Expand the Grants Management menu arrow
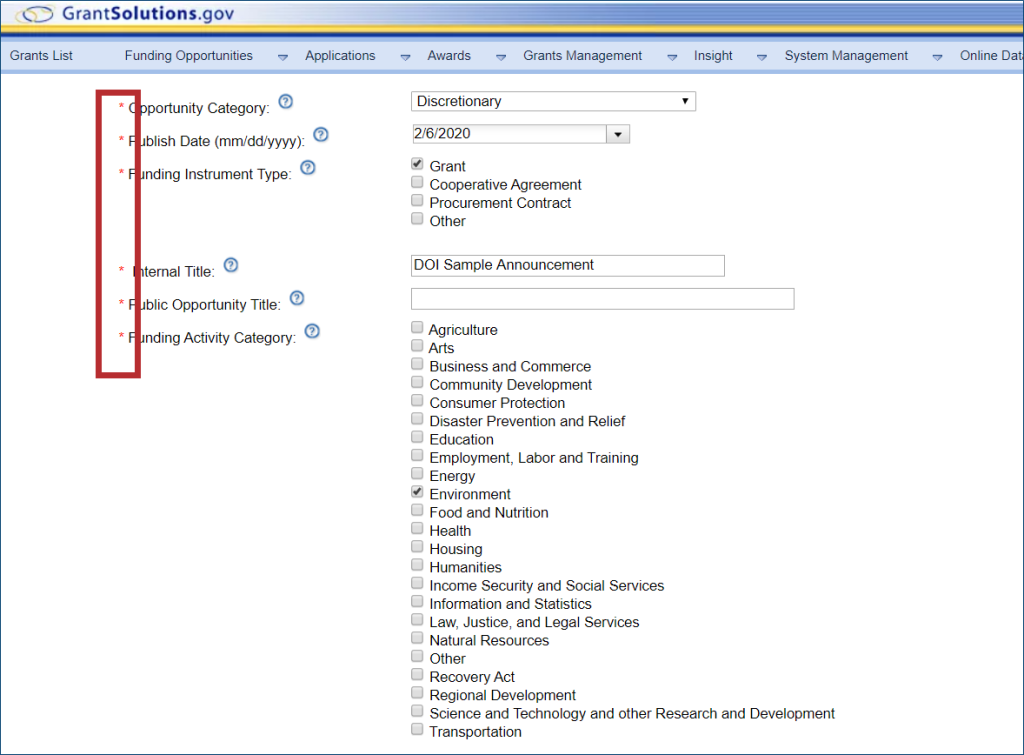 pos(672,57)
